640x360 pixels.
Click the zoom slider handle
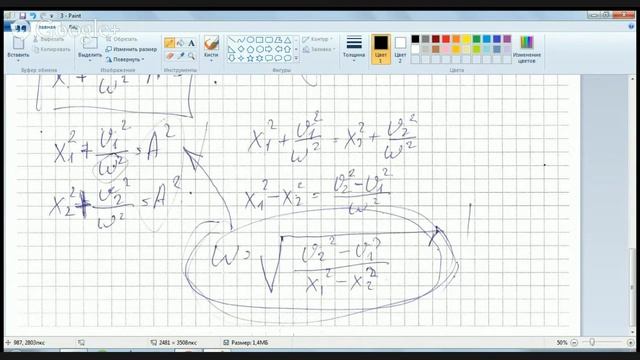pos(592,342)
